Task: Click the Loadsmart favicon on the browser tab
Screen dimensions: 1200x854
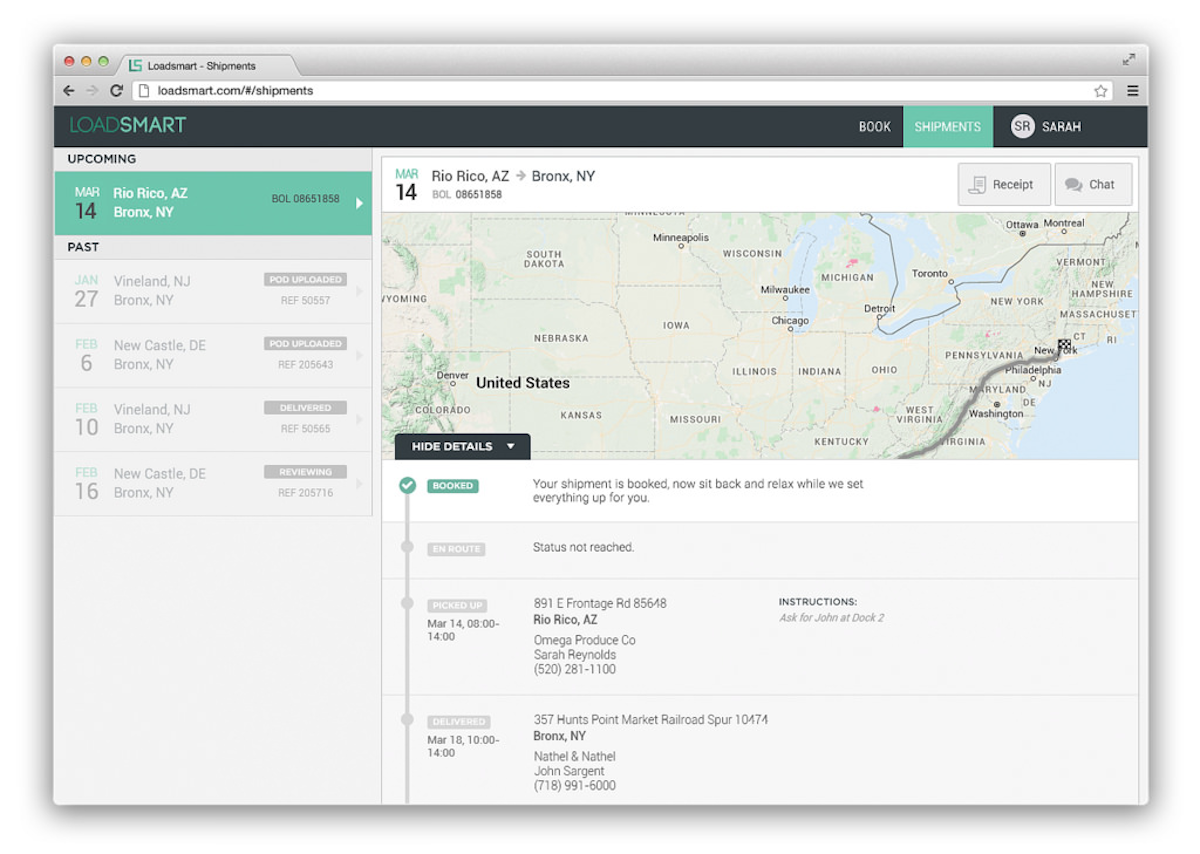Action: click(135, 64)
